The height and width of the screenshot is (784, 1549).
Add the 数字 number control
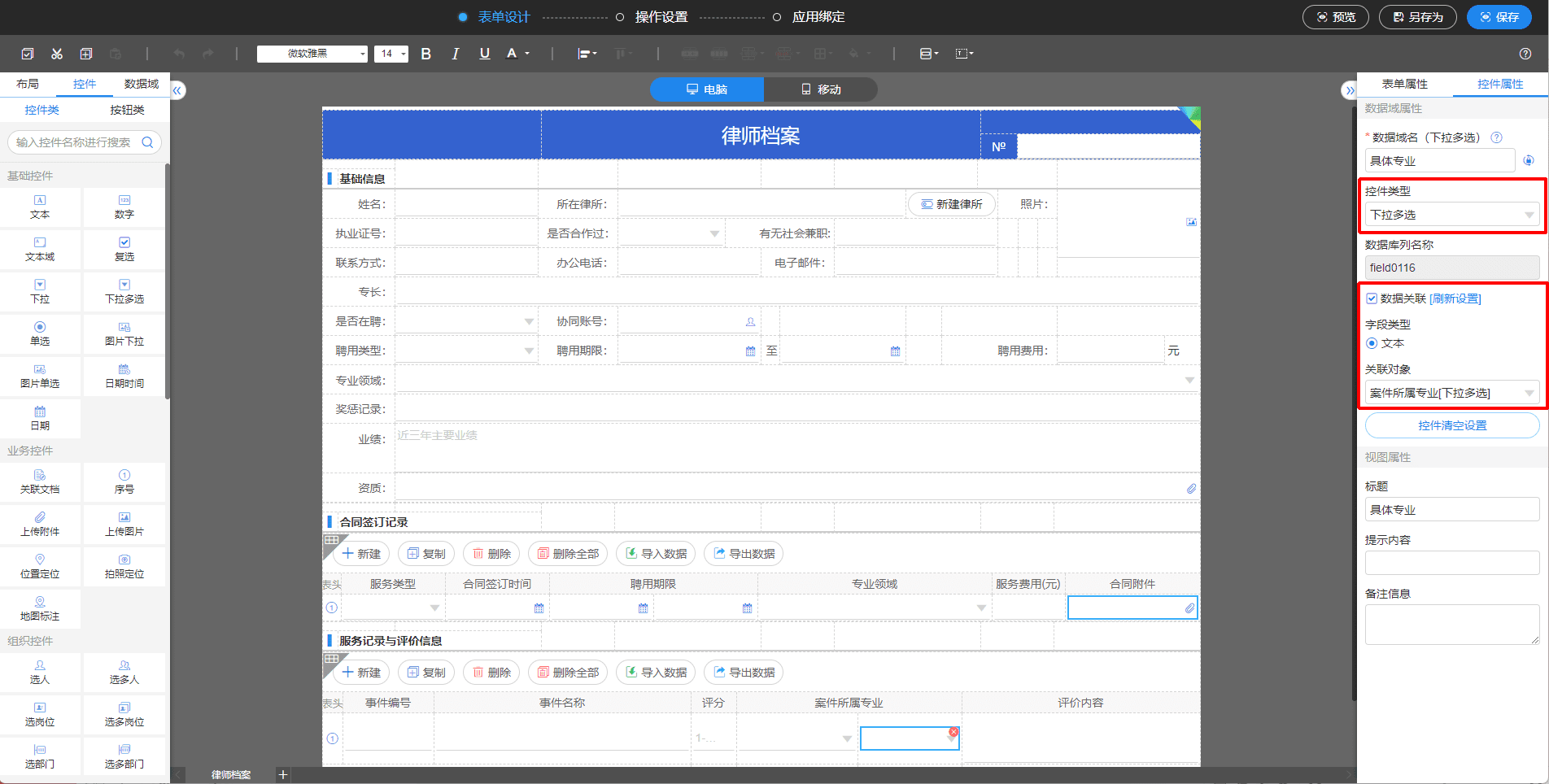coord(124,207)
